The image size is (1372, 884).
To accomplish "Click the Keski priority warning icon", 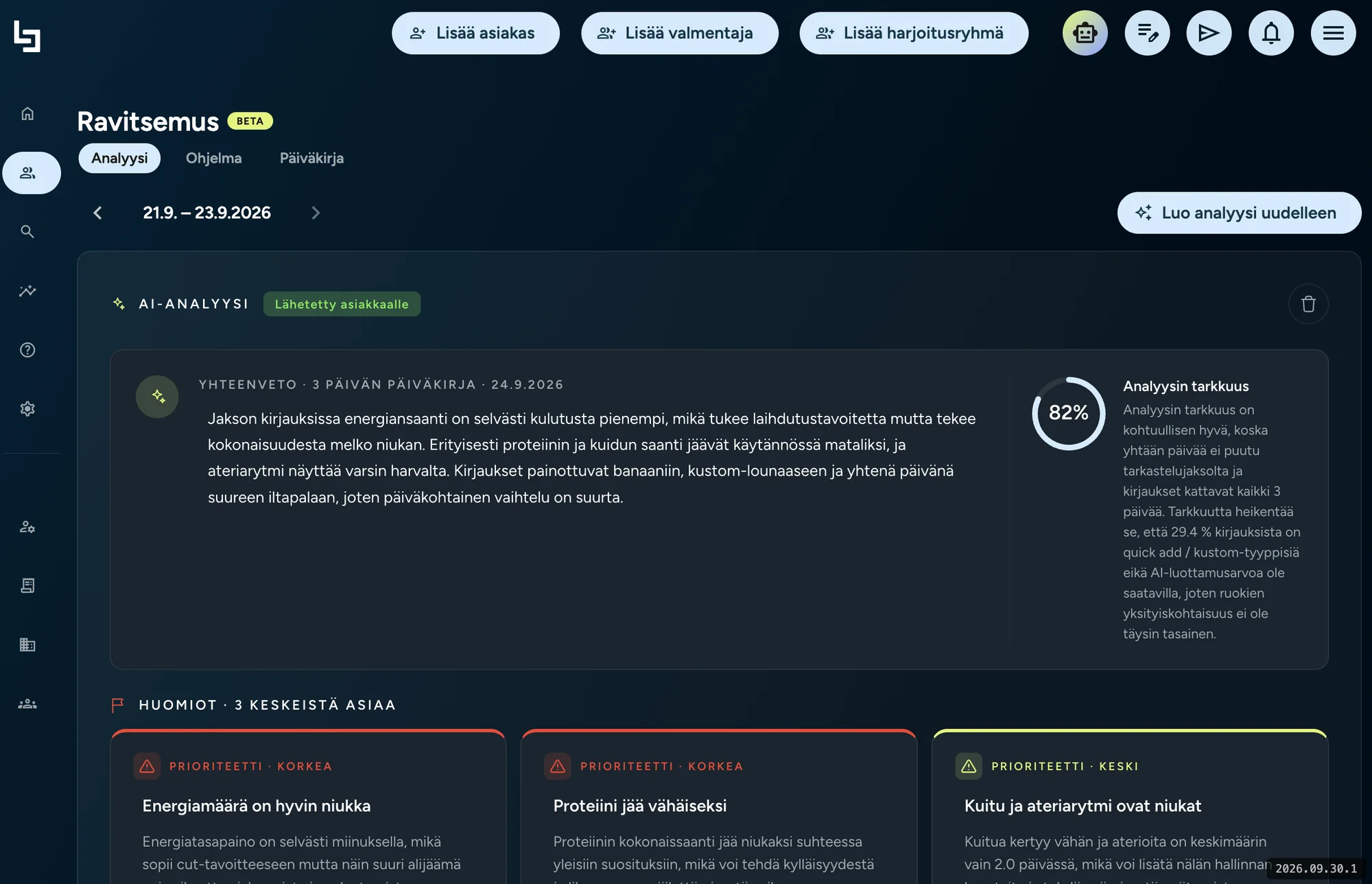I will 969,766.
